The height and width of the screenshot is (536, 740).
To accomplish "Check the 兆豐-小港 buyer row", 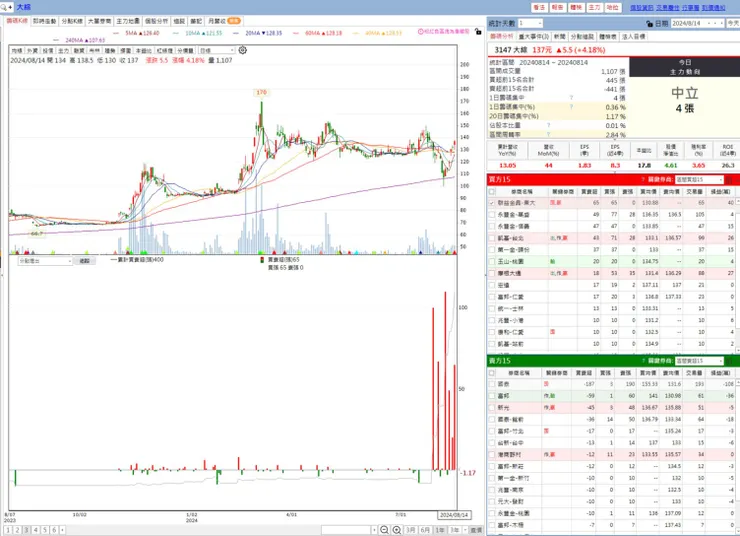I will point(492,320).
